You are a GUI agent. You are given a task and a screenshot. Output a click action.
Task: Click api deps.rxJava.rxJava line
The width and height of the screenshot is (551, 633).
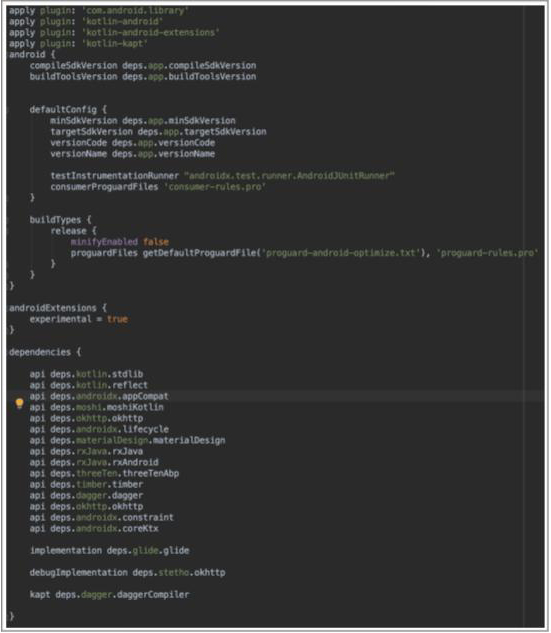tap(86, 451)
